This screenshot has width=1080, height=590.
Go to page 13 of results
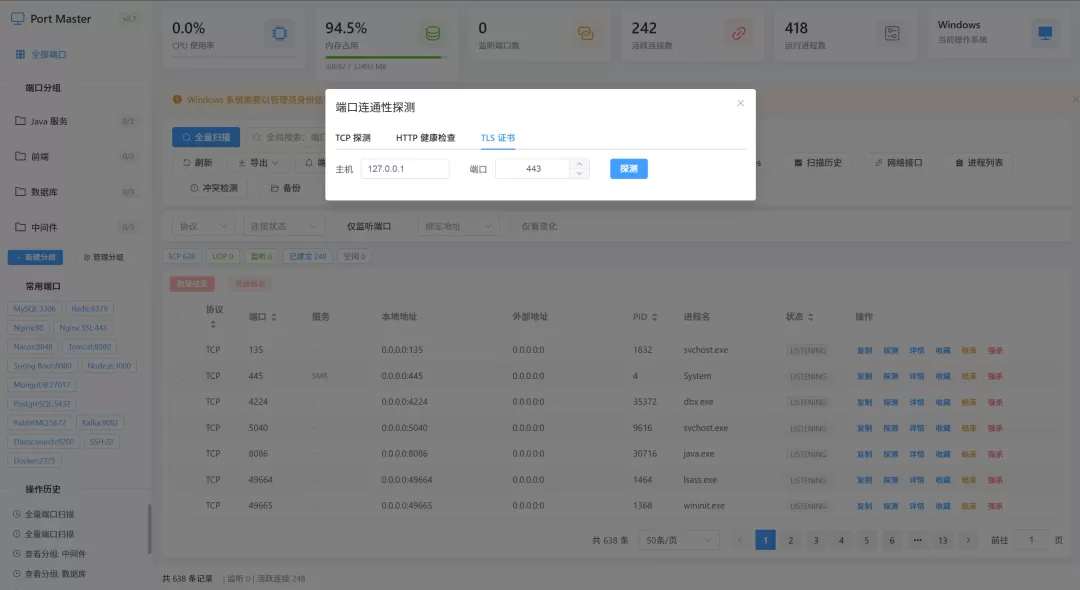pos(943,540)
